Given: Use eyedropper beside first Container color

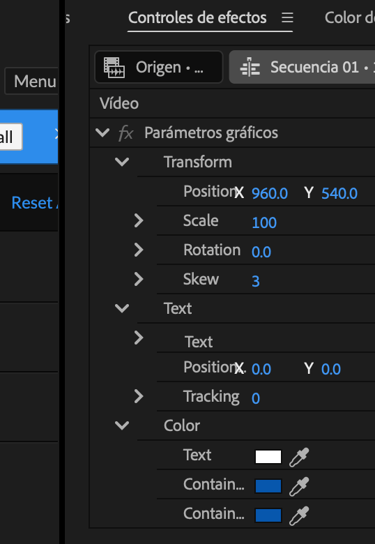Looking at the screenshot, I should [299, 486].
